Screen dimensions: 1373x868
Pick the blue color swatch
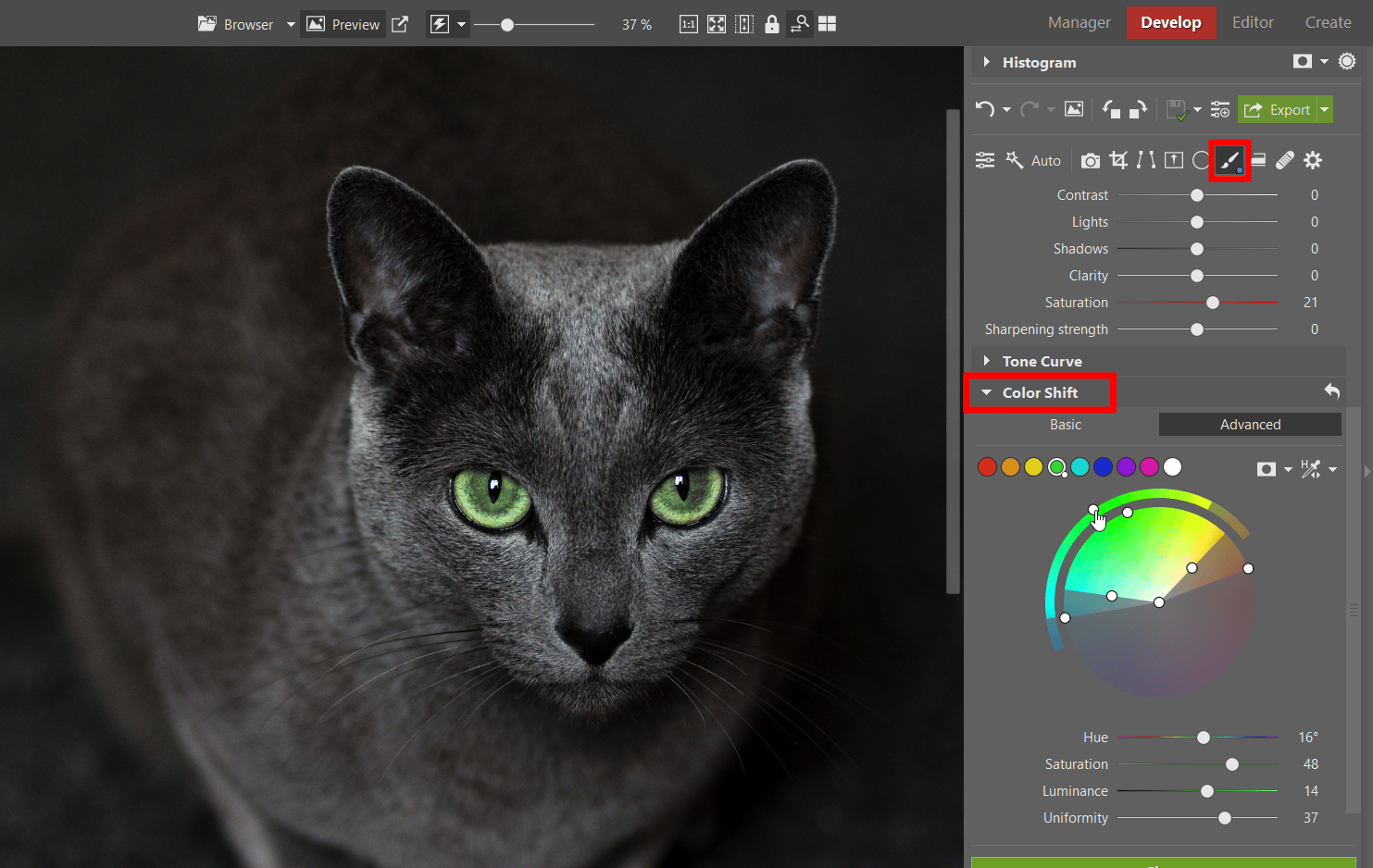click(x=1103, y=467)
